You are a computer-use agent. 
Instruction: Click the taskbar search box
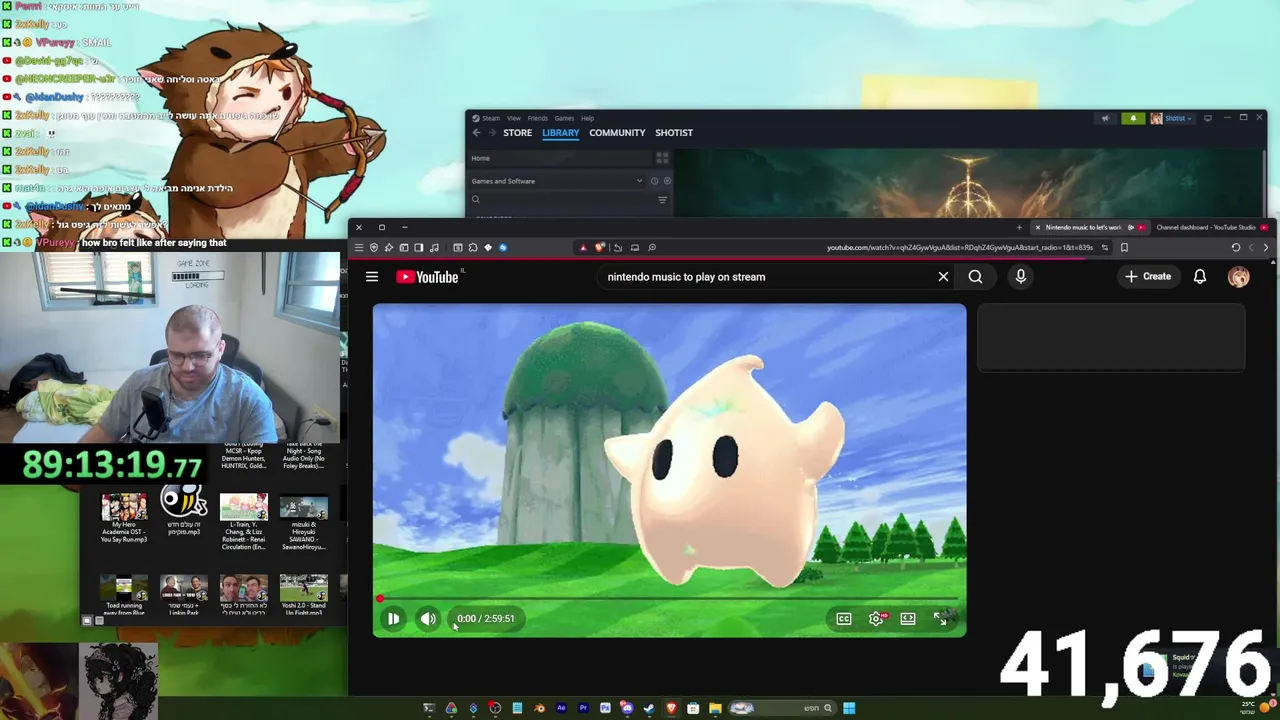click(782, 708)
